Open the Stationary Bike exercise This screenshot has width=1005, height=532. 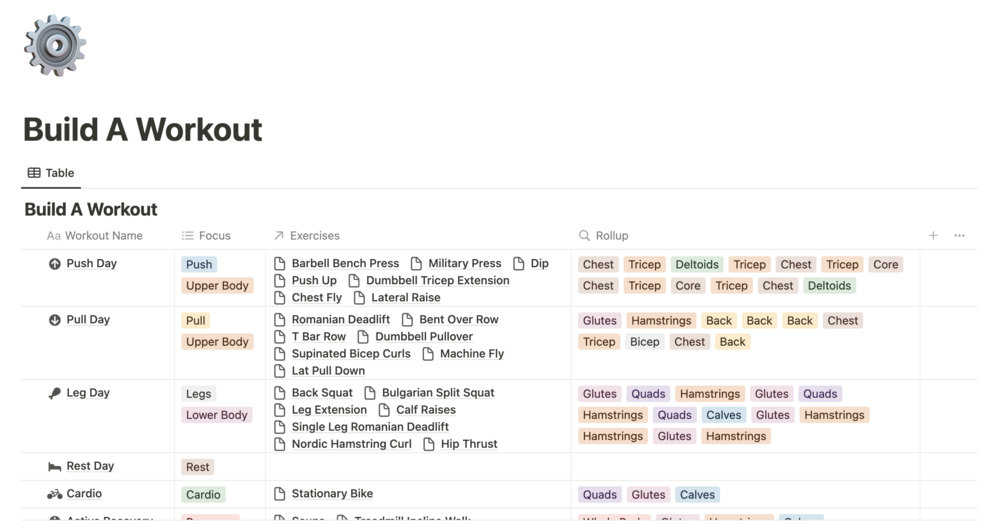pos(332,494)
